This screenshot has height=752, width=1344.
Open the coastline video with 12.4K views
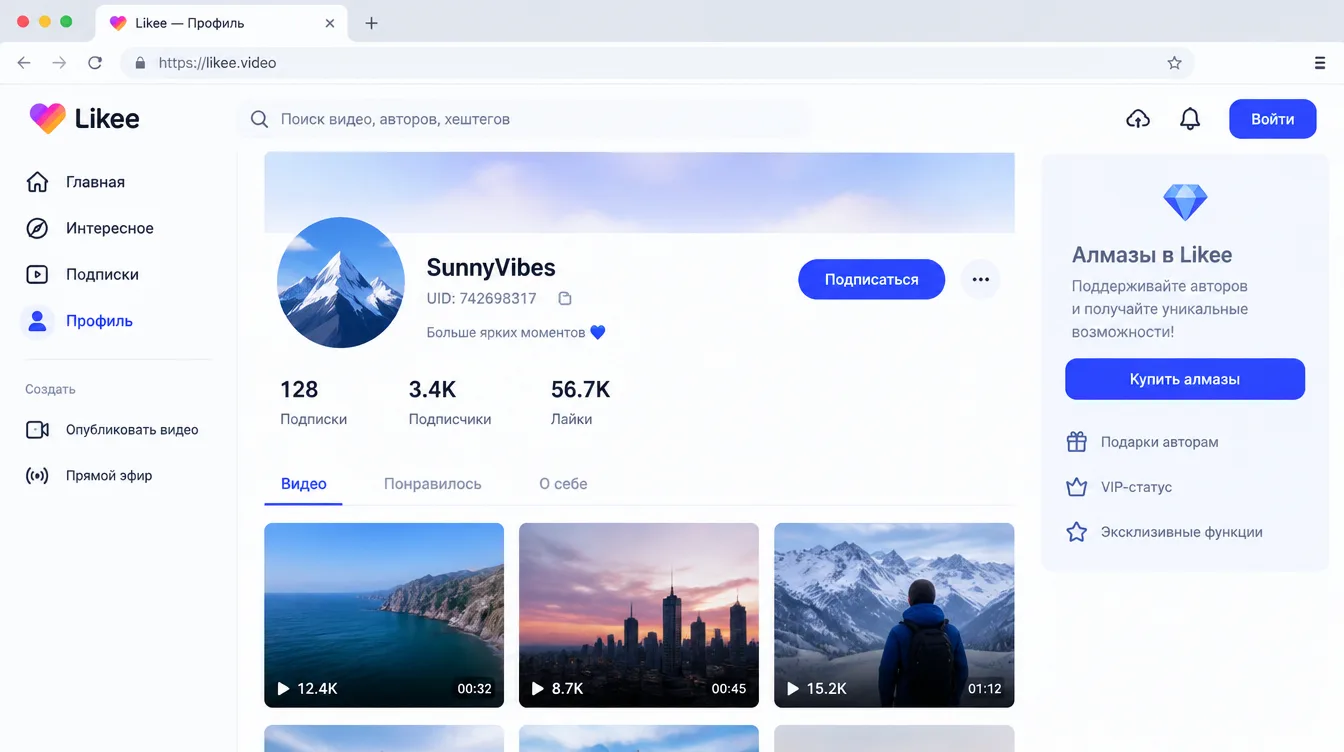tap(384, 615)
